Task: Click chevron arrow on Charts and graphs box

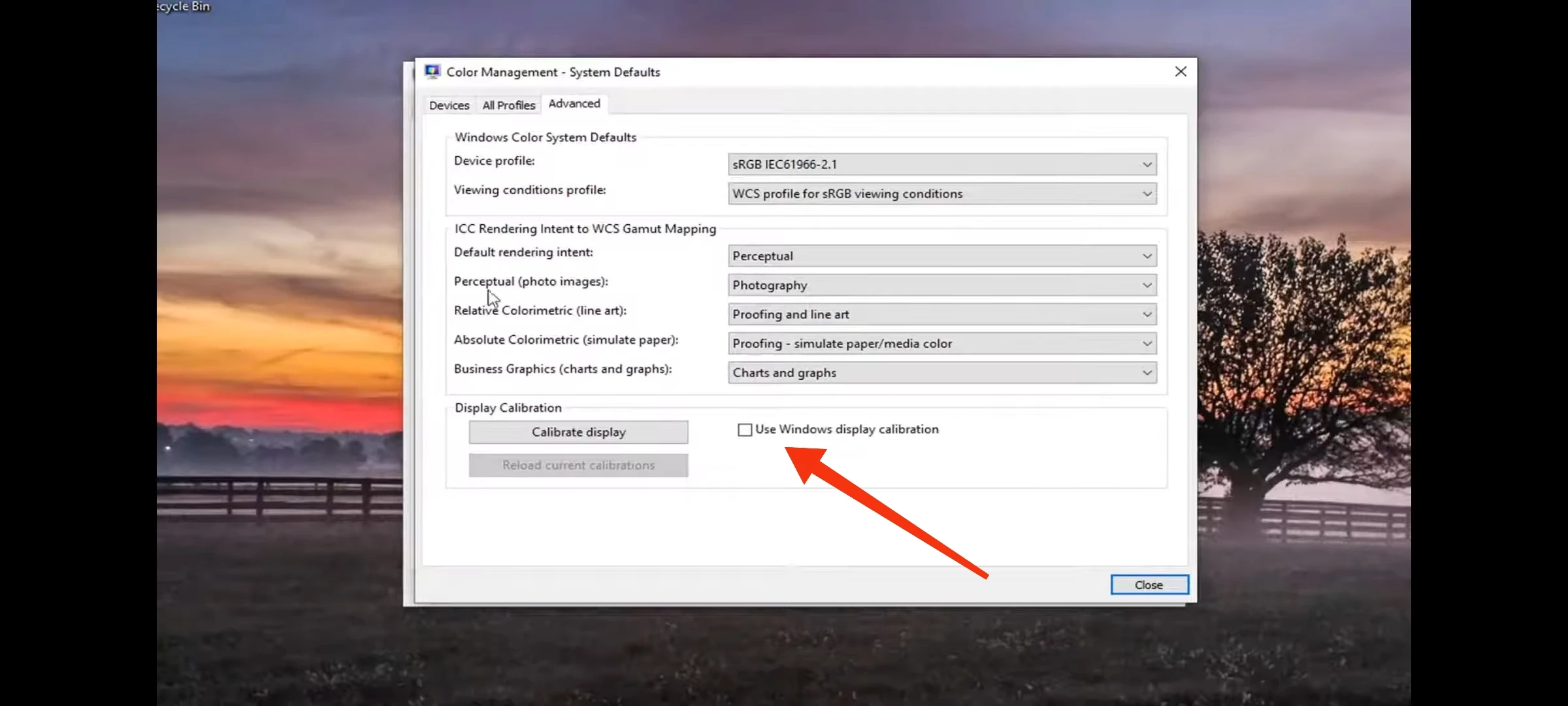Action: click(1147, 373)
